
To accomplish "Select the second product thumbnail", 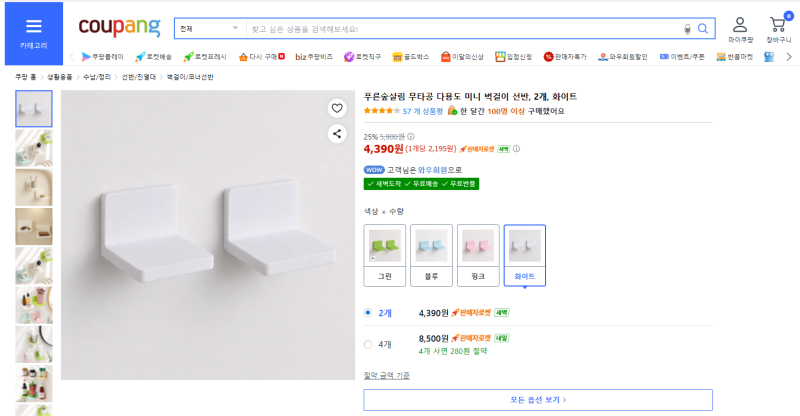I will click(34, 148).
